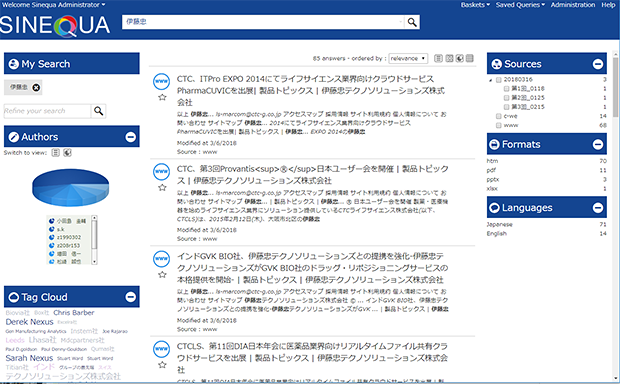Click the Sources panel icon
The image size is (620, 384).
[x=496, y=64]
